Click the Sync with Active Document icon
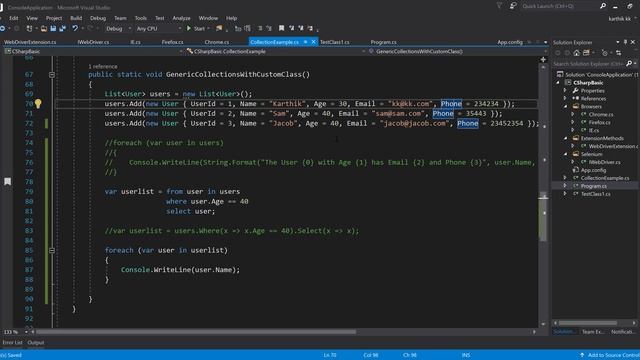Screen dimensions: 640x360 click(618, 53)
